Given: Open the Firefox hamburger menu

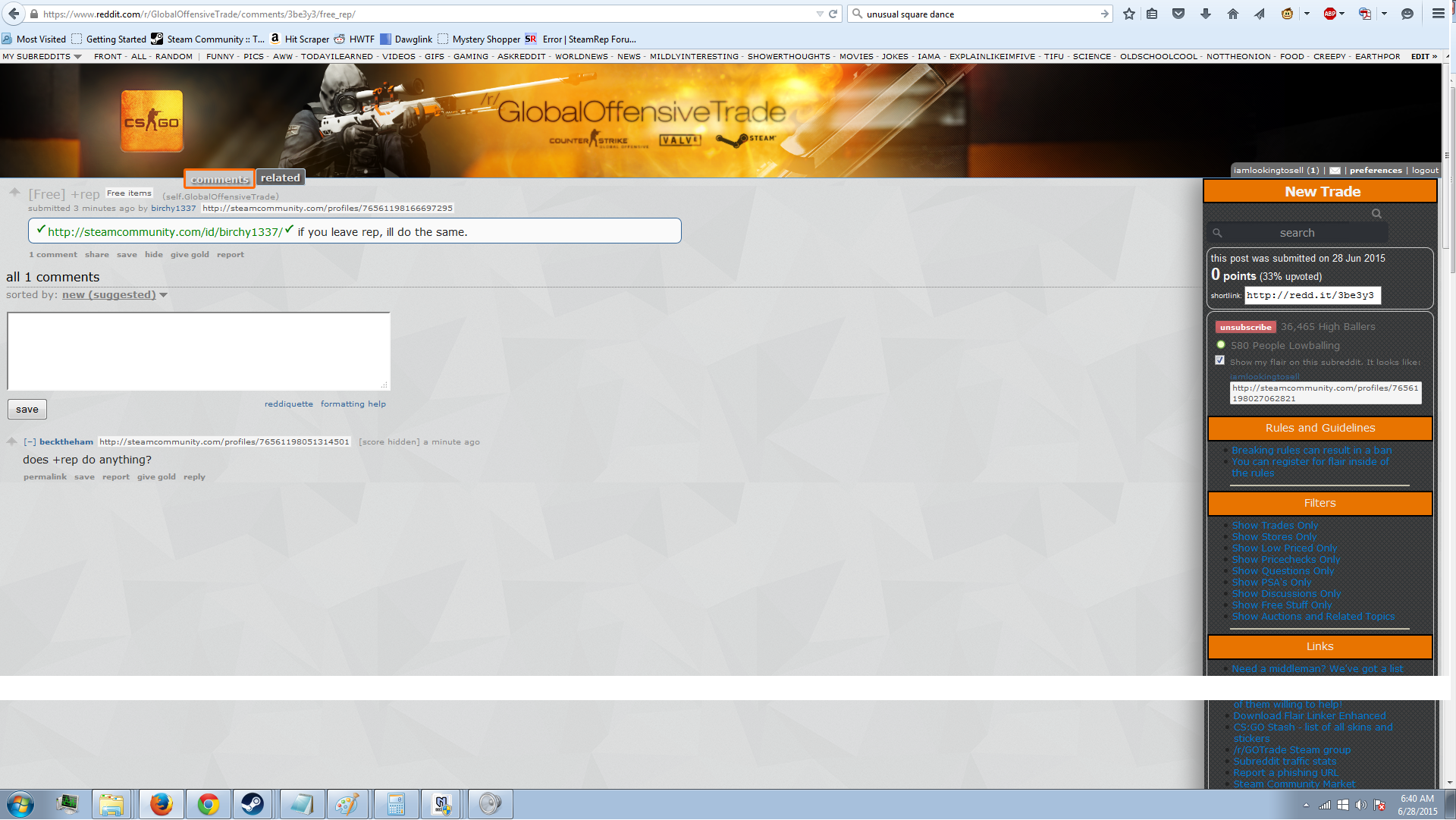Looking at the screenshot, I should click(1438, 14).
